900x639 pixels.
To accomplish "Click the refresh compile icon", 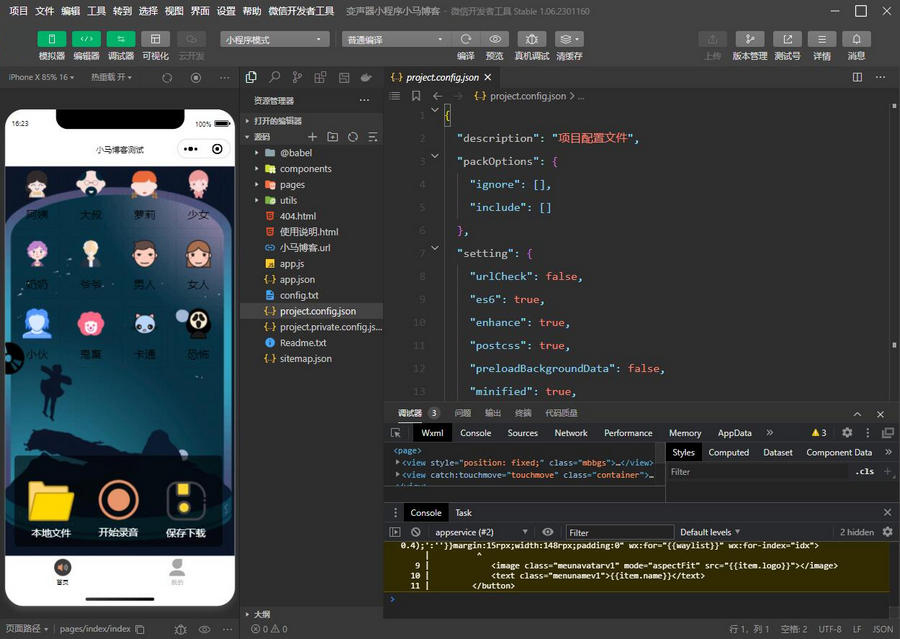I will [x=466, y=39].
